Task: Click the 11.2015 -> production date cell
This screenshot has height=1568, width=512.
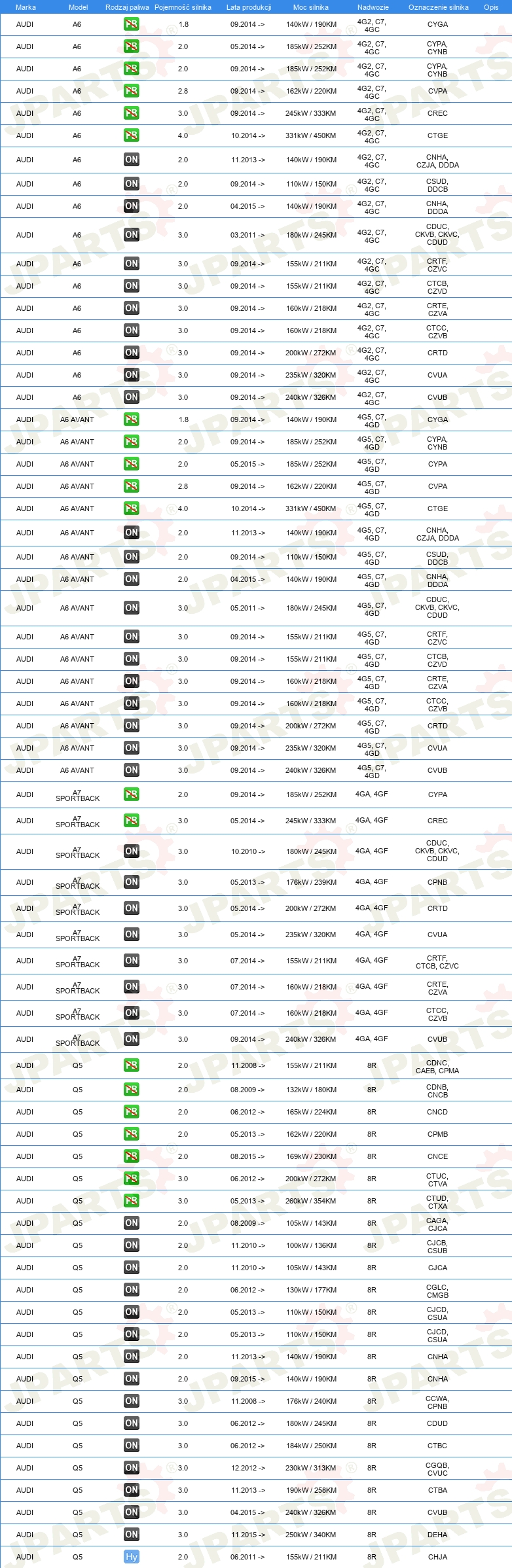Action: coord(247,1535)
